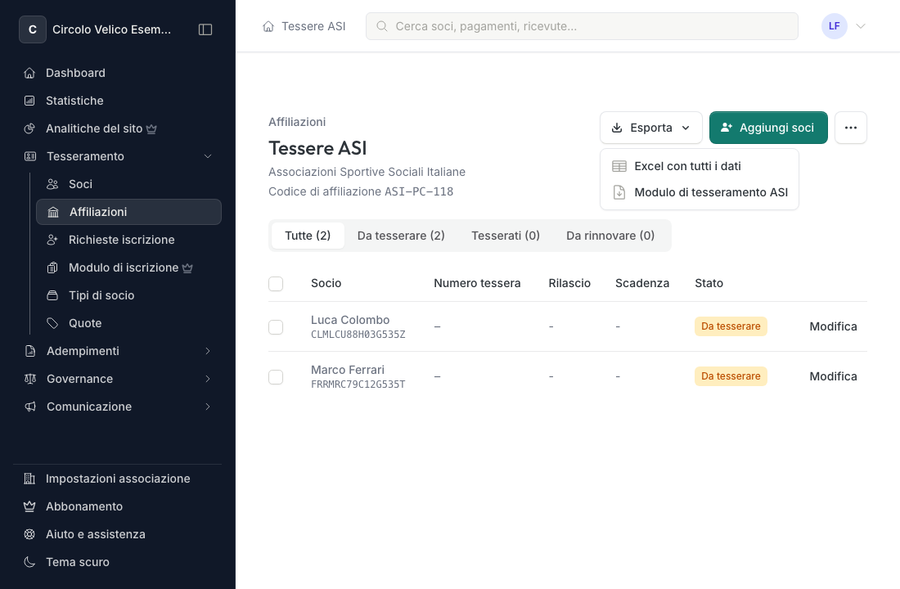
Task: Click the Scadenza column header
Action: (642, 284)
